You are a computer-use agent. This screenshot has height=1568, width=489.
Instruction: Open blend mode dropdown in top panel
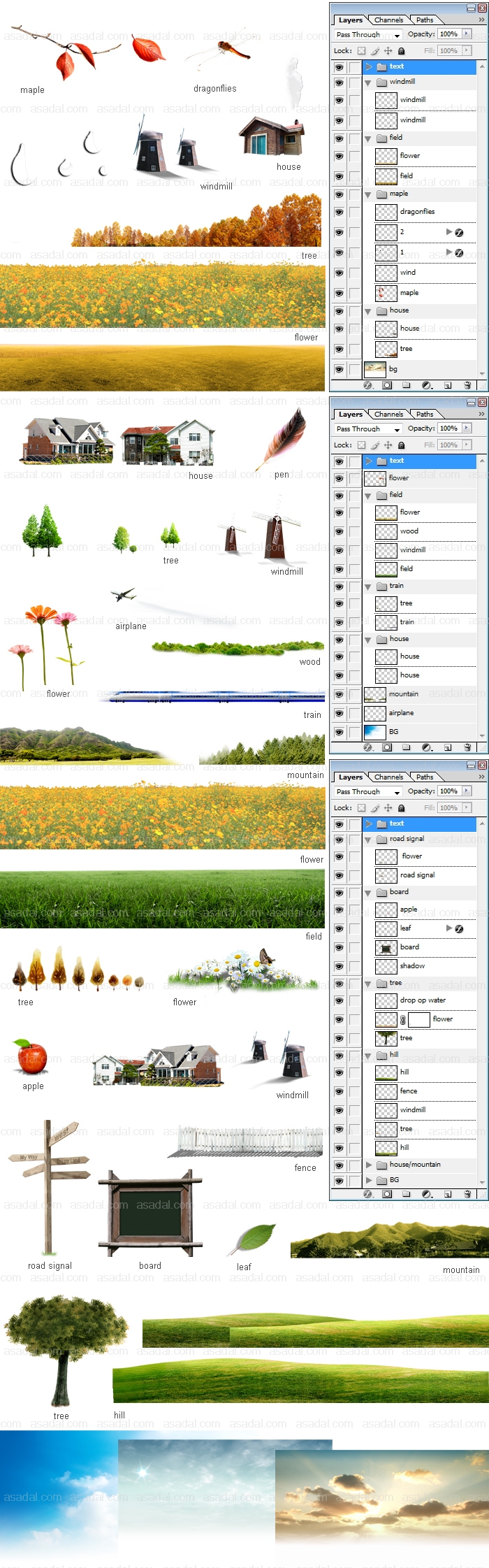coord(367,34)
